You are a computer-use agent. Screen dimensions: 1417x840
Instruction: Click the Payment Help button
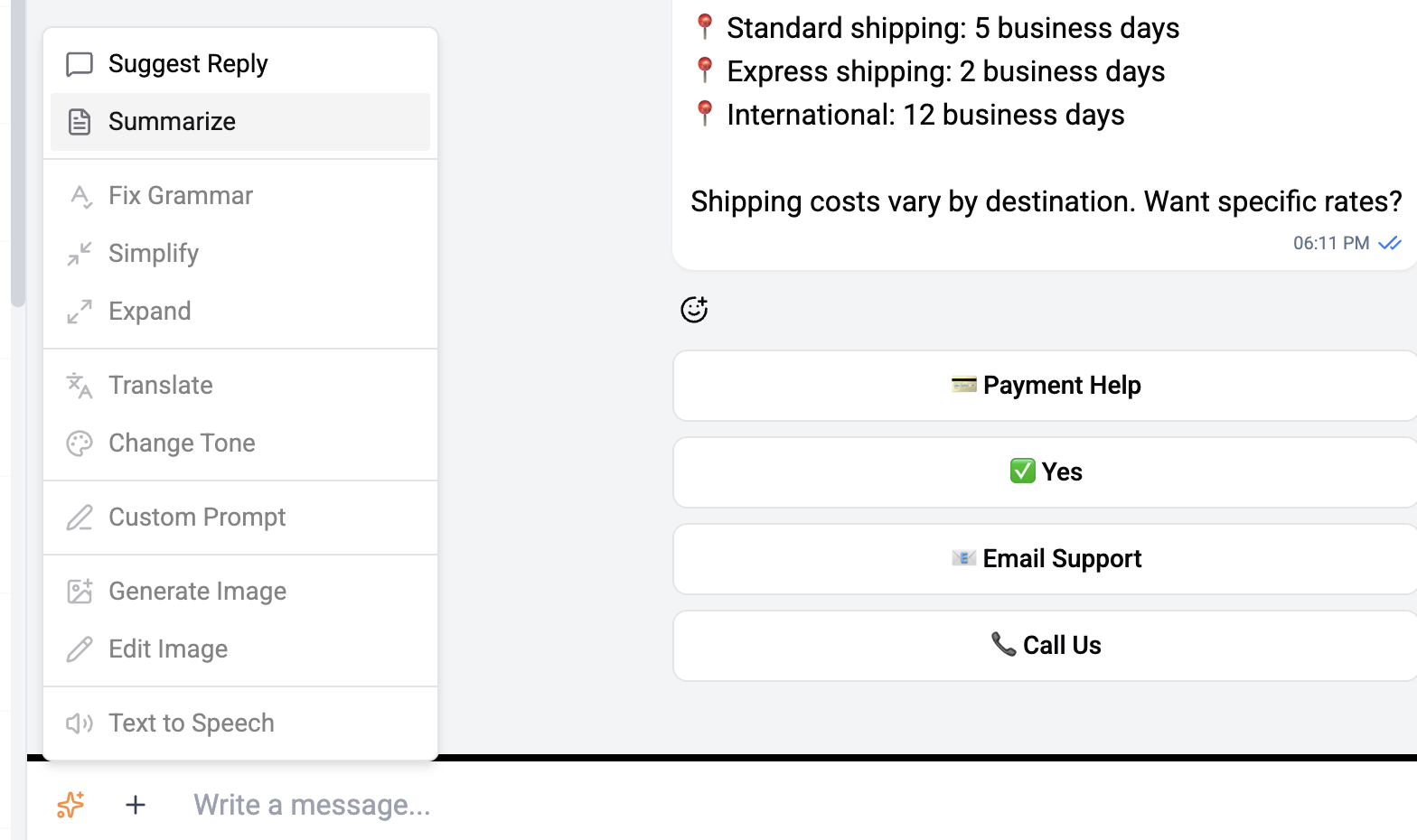pyautogui.click(x=1046, y=385)
